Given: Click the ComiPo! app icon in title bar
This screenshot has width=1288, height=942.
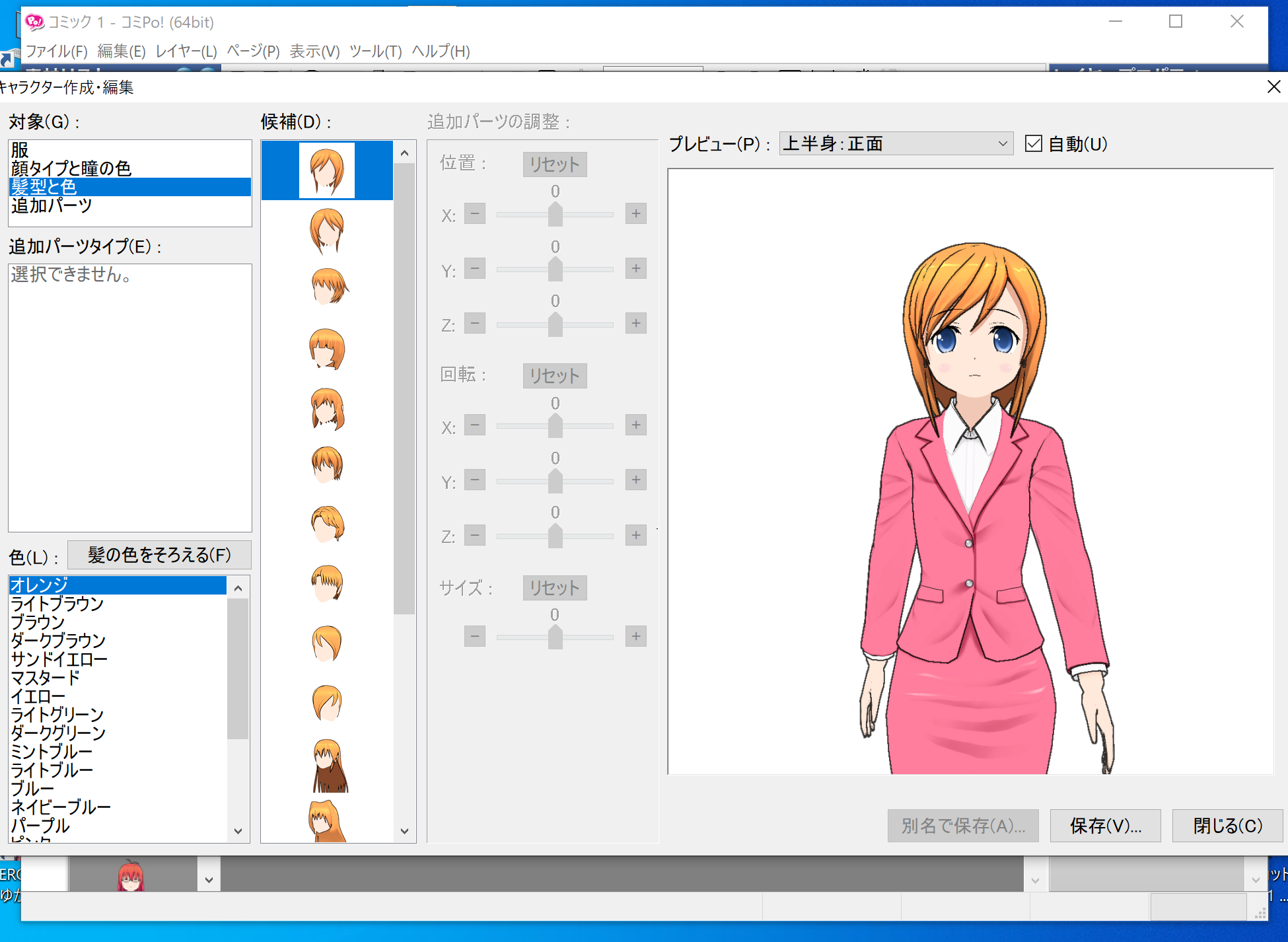Looking at the screenshot, I should (x=34, y=22).
